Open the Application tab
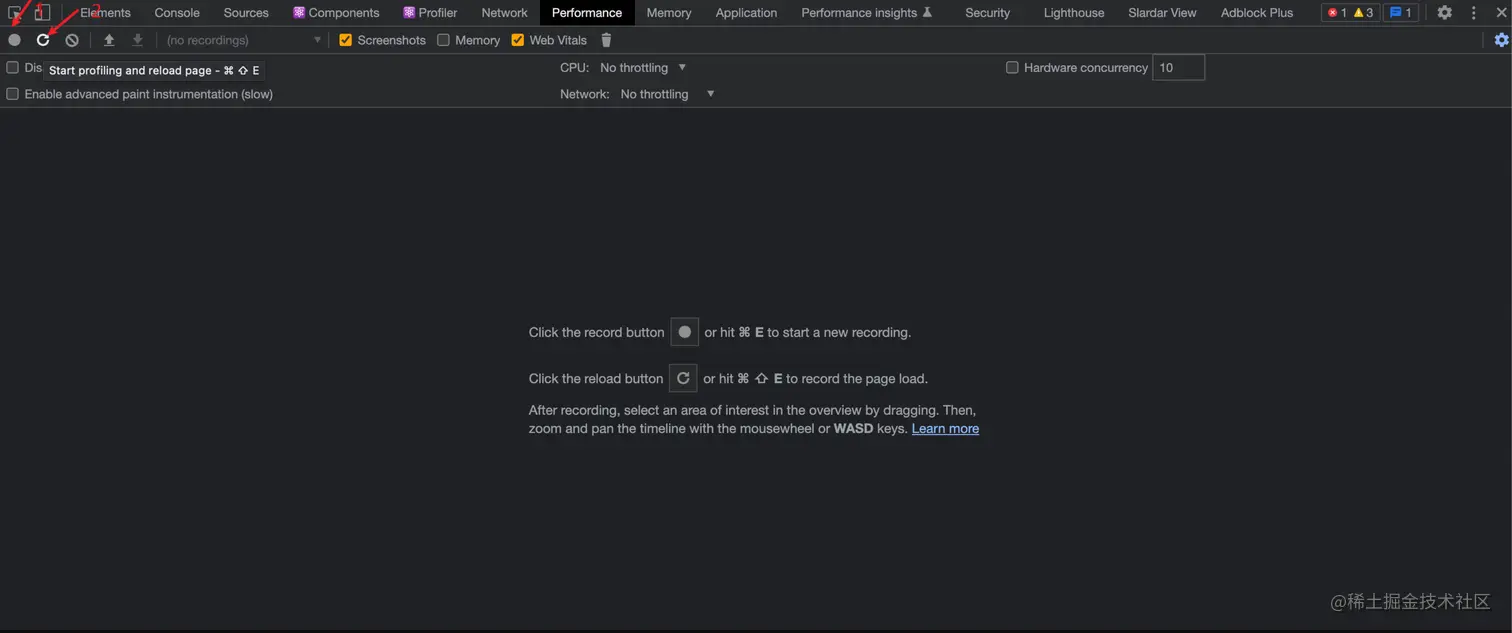 point(746,13)
